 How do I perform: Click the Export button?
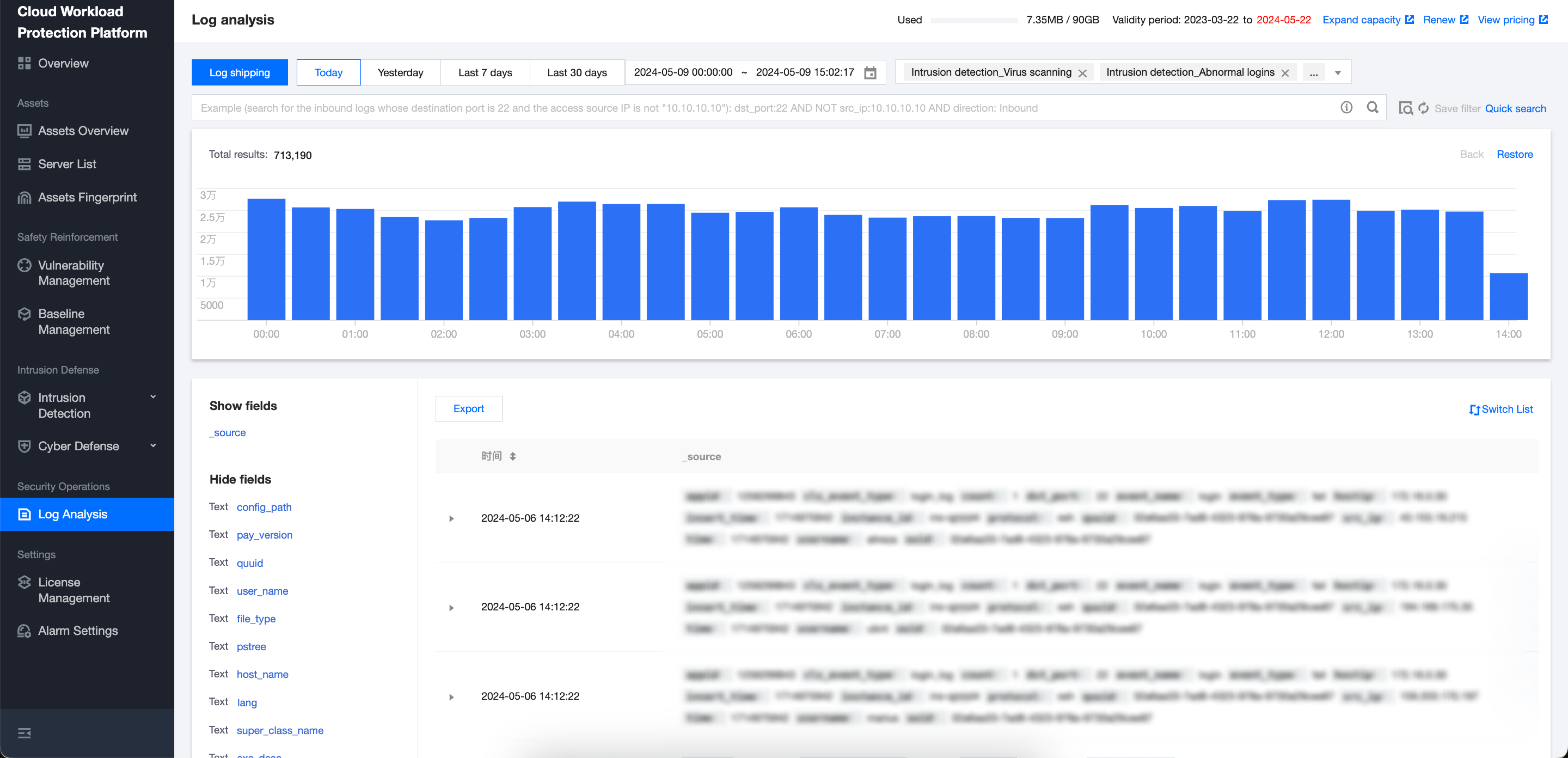point(468,408)
